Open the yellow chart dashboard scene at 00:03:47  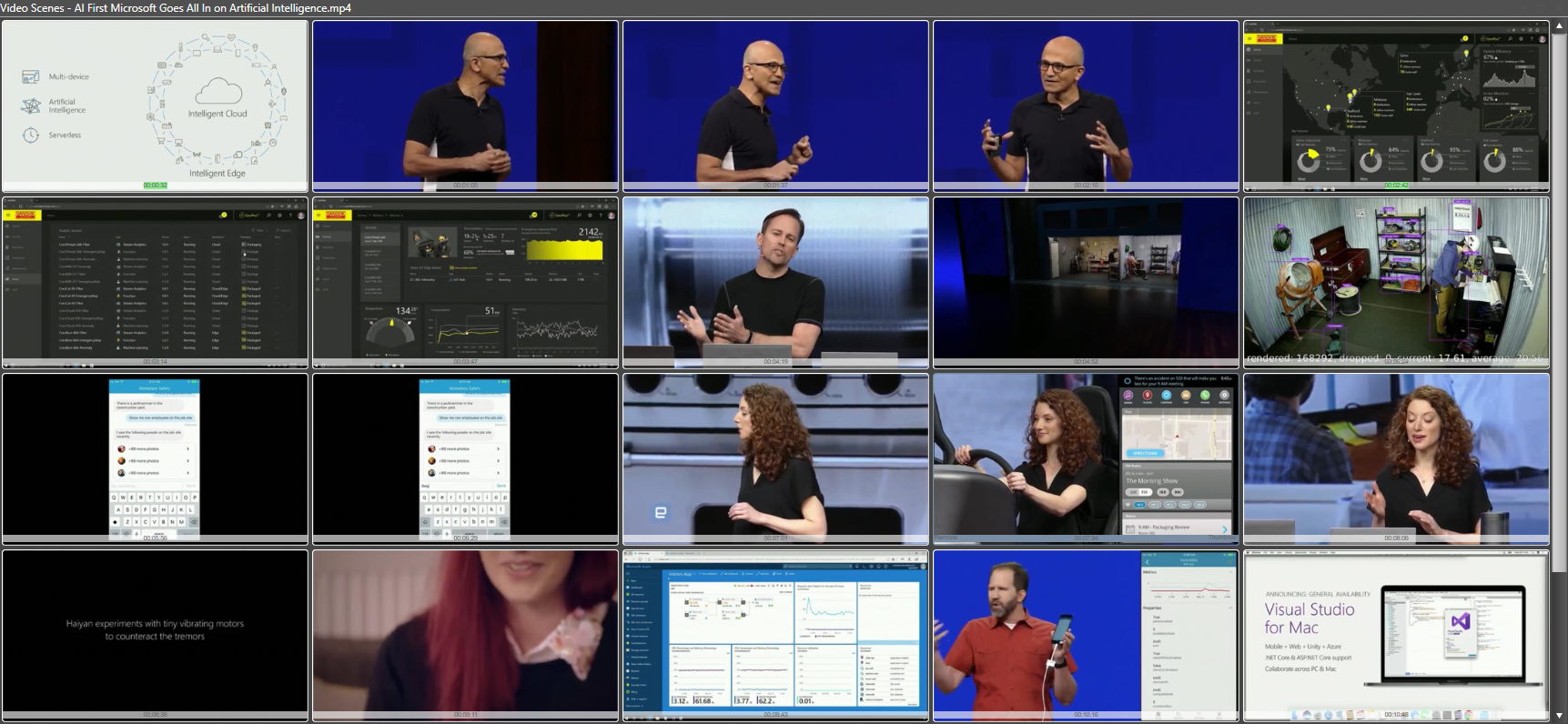465,281
